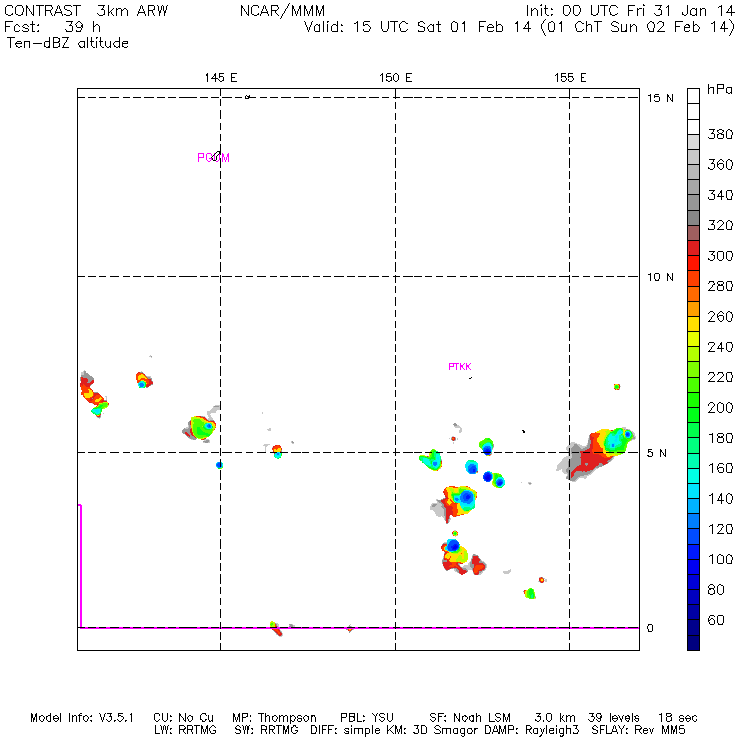This screenshot has width=740, height=740.
Task: Click the magenta 'PGUM' station label
Action: [x=213, y=158]
